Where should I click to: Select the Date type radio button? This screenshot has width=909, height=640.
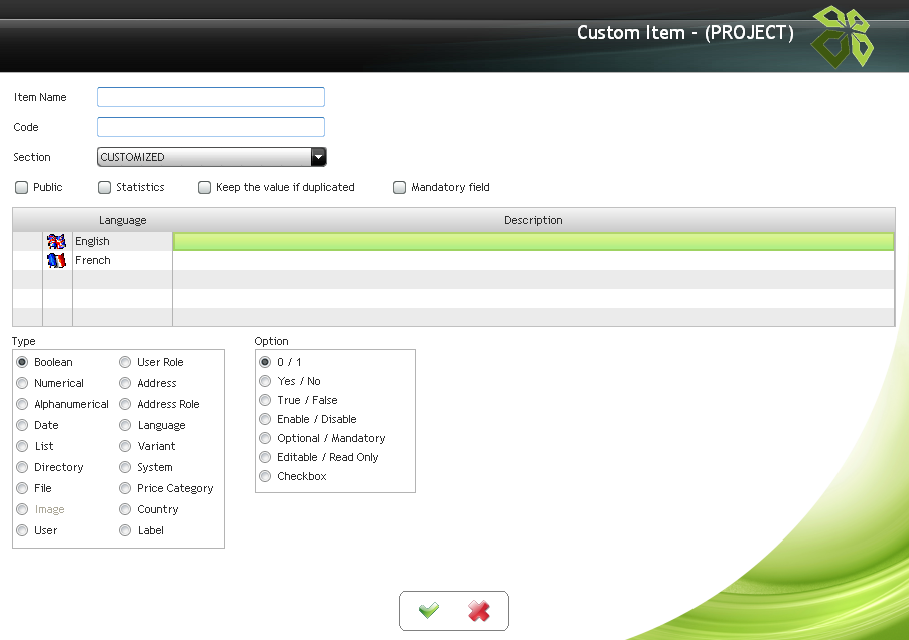pos(22,425)
